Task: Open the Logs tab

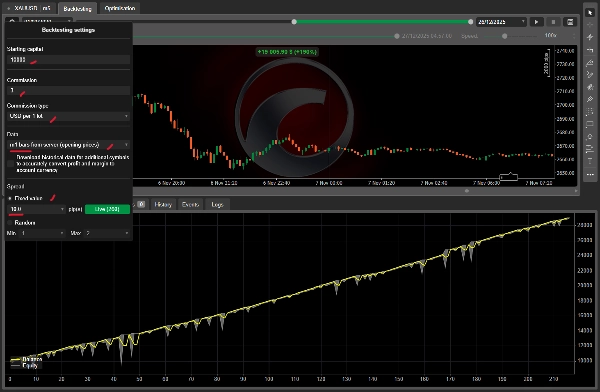Action: 217,204
